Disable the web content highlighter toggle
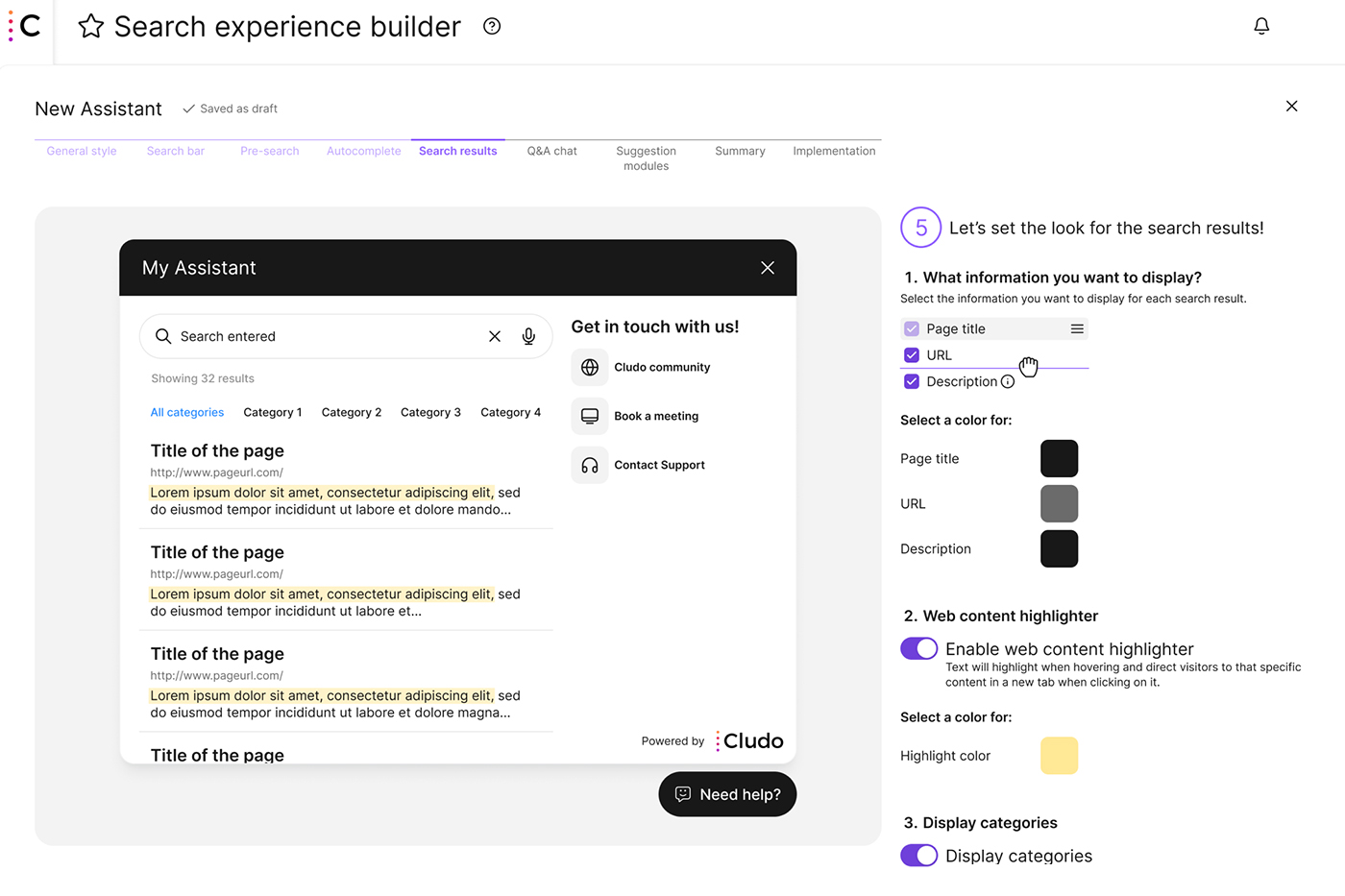The height and width of the screenshot is (896, 1345). pyautogui.click(x=919, y=648)
